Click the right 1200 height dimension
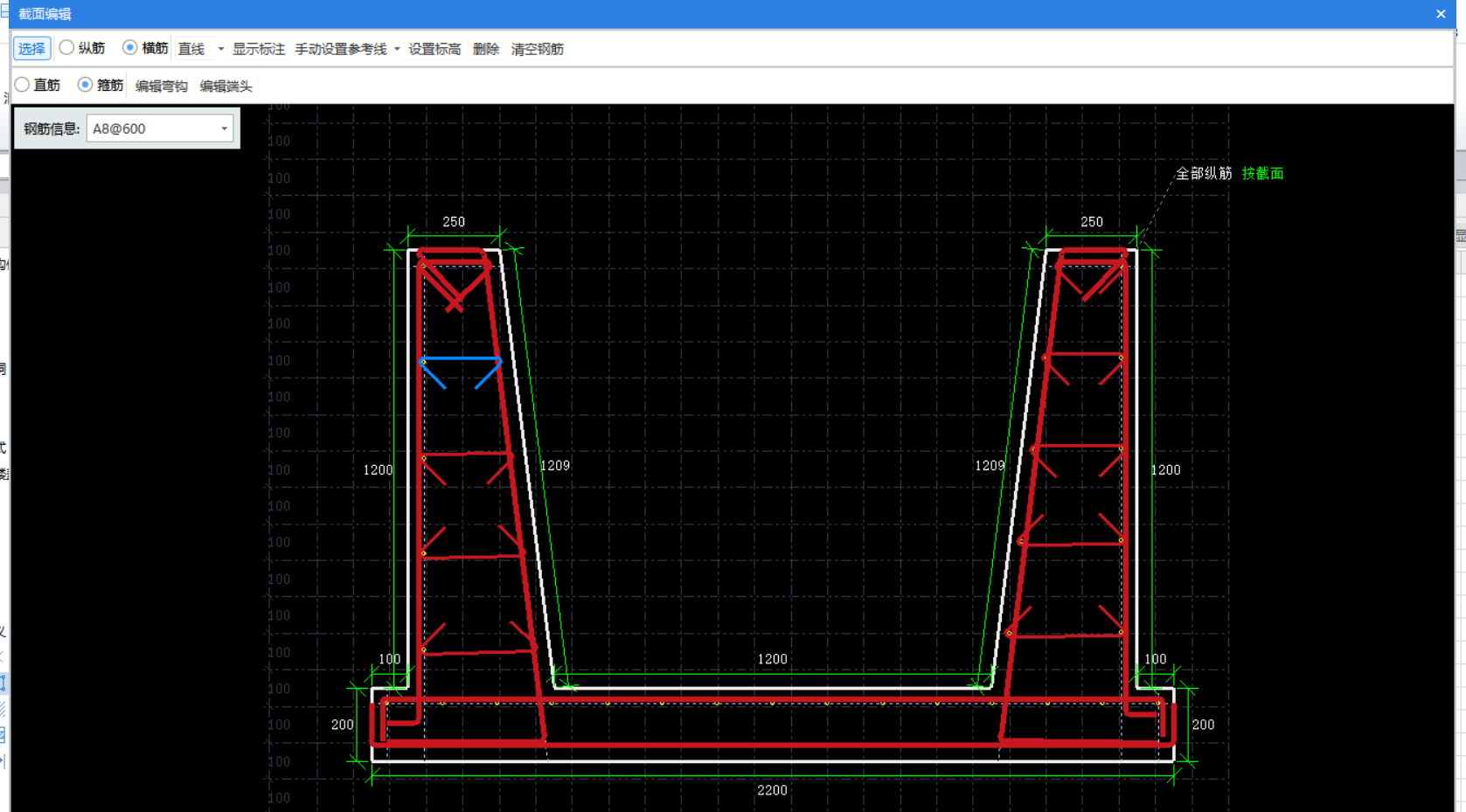 (x=1165, y=470)
